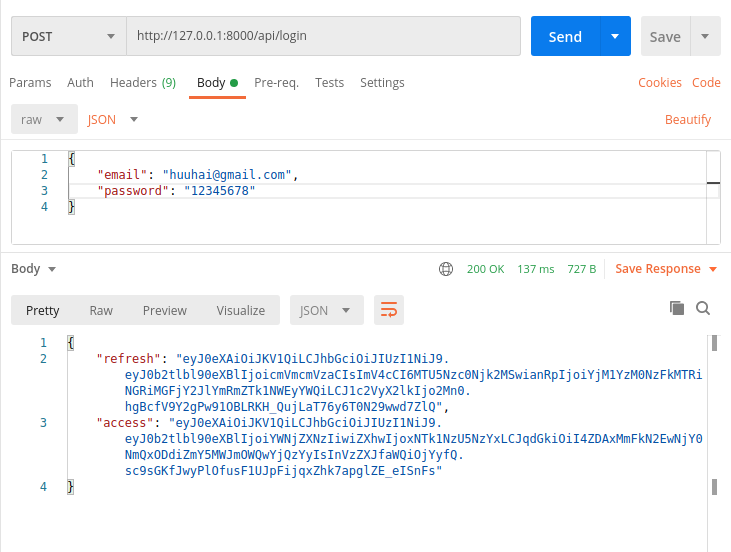
Task: Open search in the response body
Action: (x=702, y=308)
